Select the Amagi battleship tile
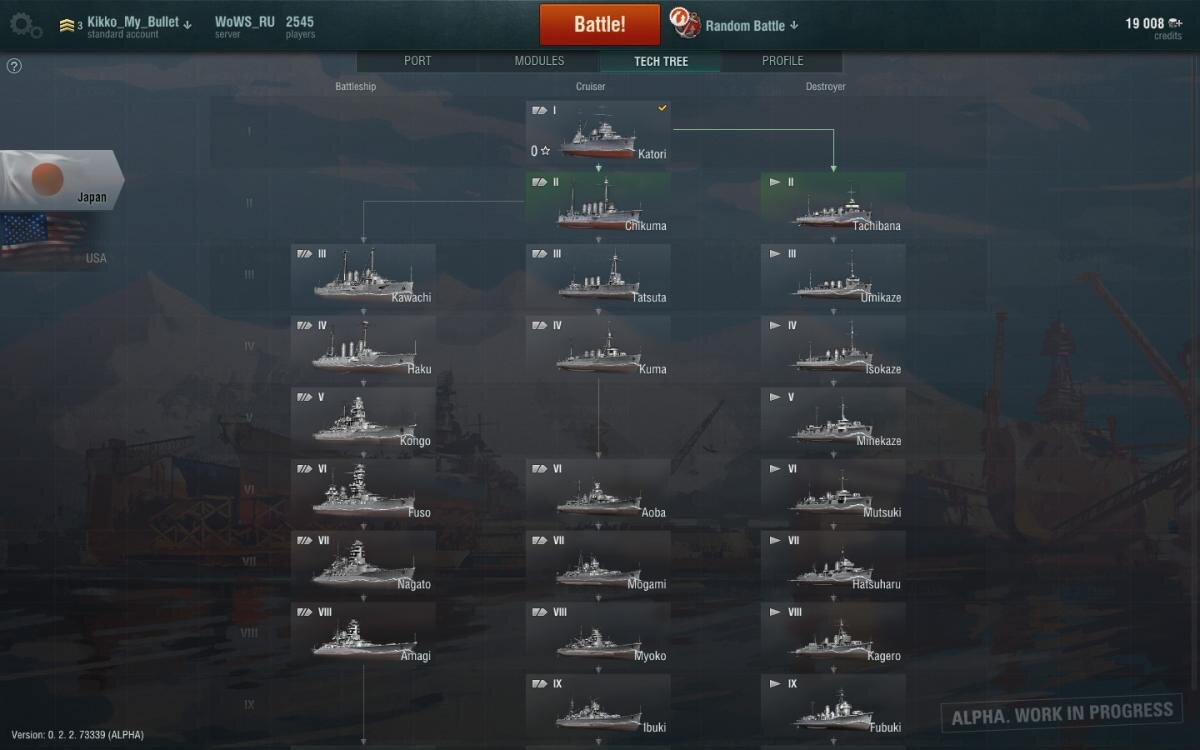 point(363,633)
